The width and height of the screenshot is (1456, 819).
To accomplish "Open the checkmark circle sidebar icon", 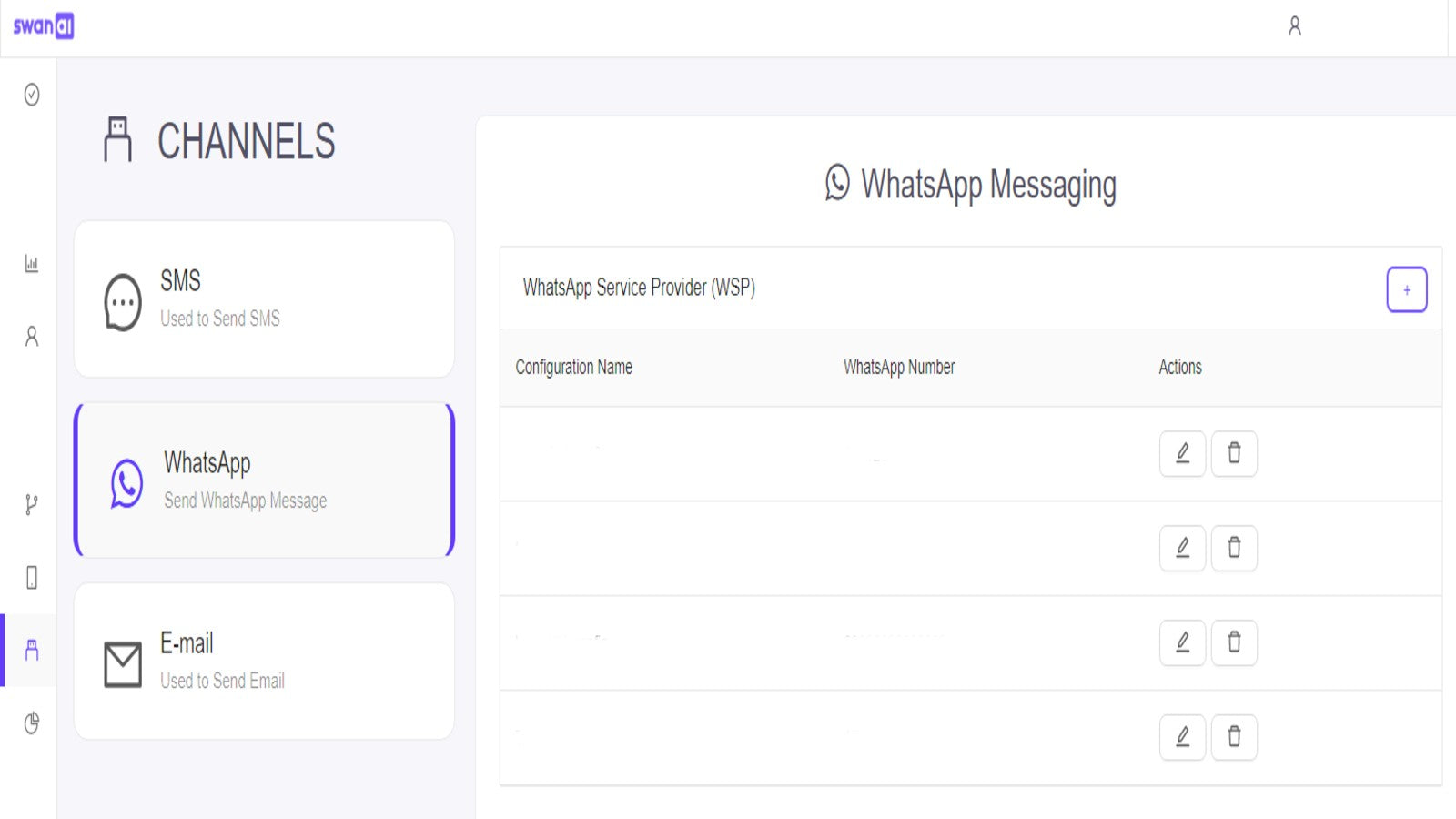I will 32,95.
